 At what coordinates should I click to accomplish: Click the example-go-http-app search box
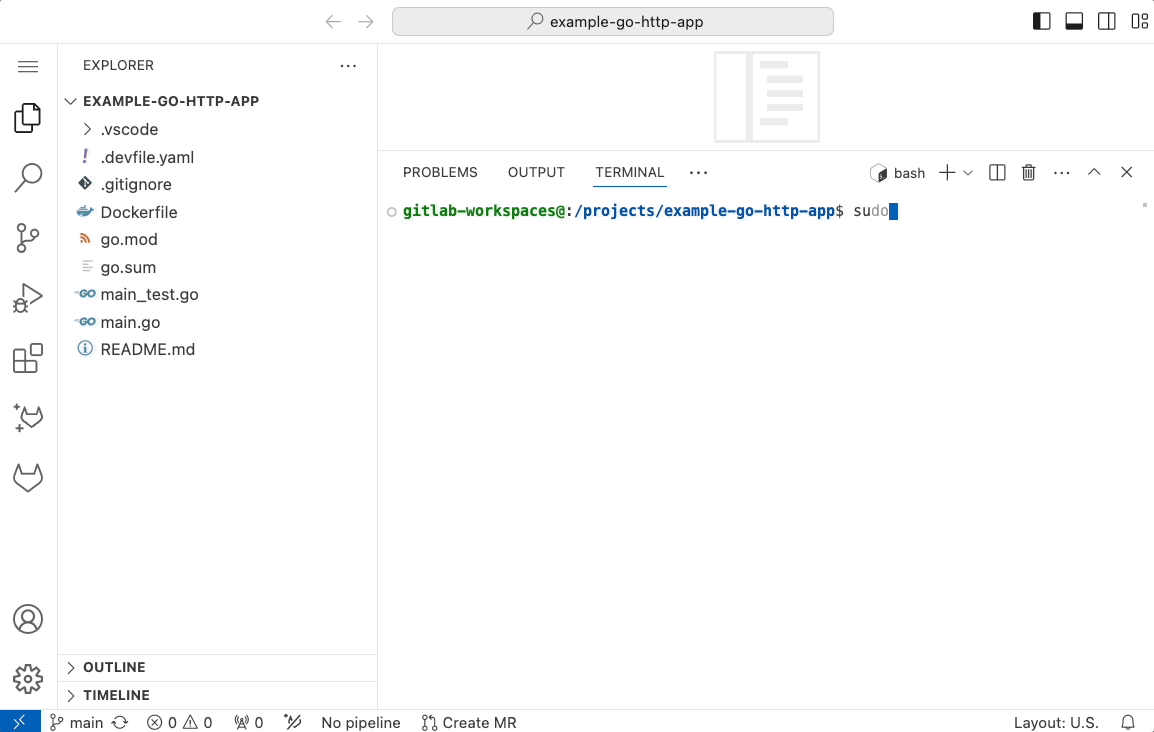(612, 21)
